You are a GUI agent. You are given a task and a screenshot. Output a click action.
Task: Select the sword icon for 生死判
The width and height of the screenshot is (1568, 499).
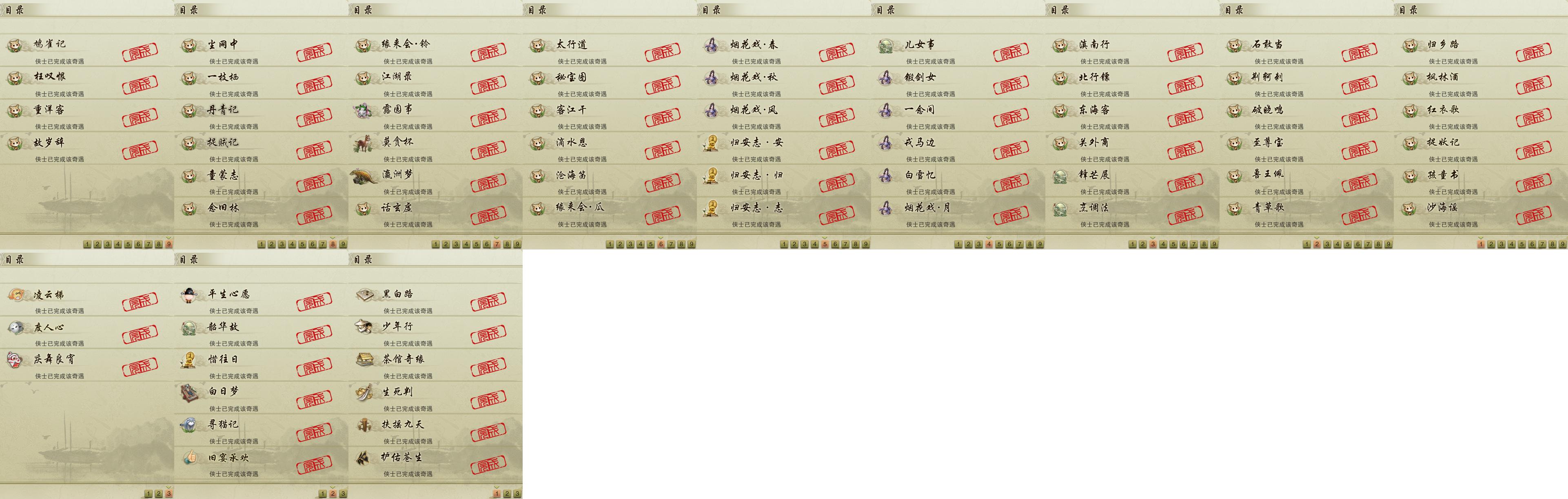pos(365,392)
